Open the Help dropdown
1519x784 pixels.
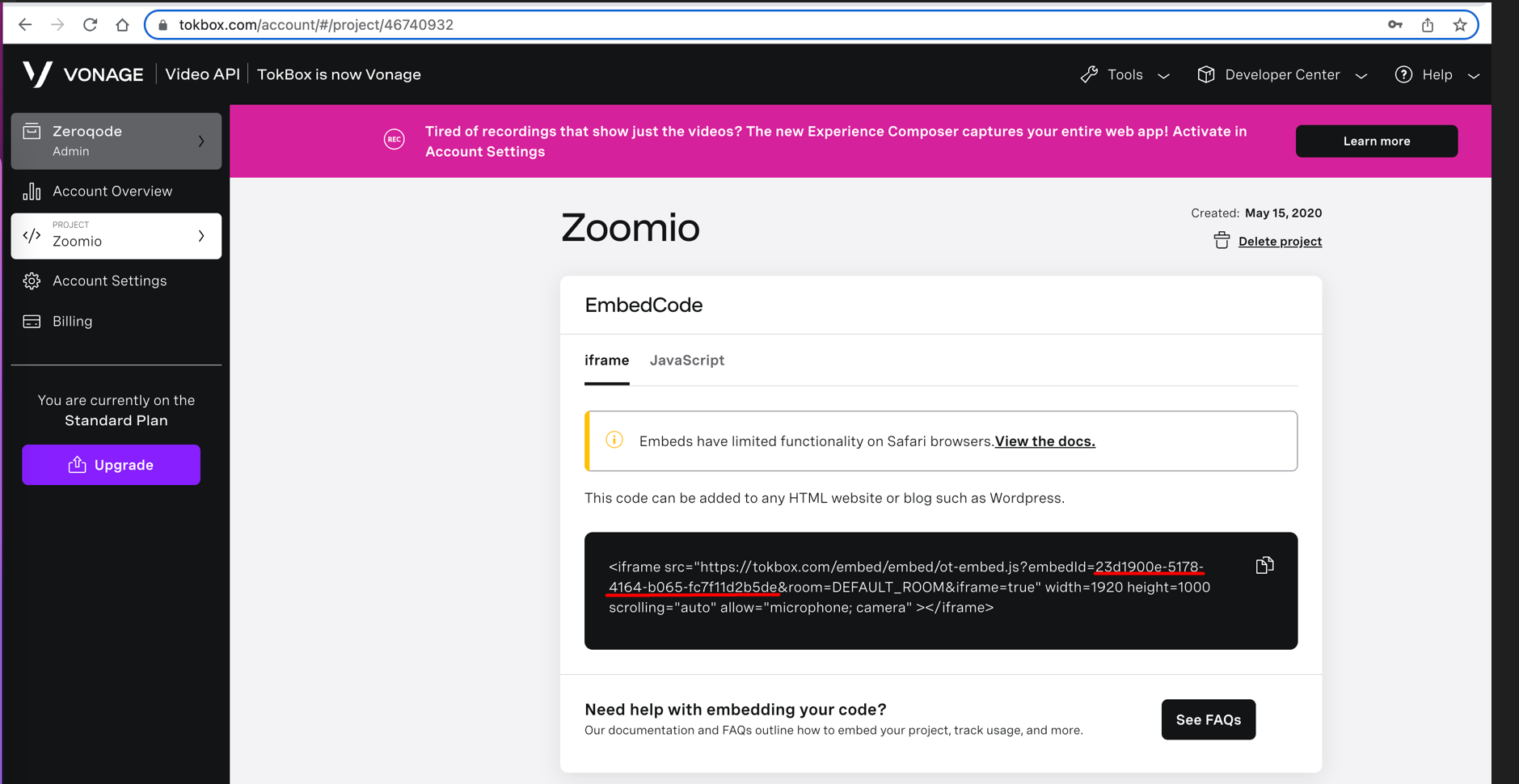pyautogui.click(x=1437, y=75)
